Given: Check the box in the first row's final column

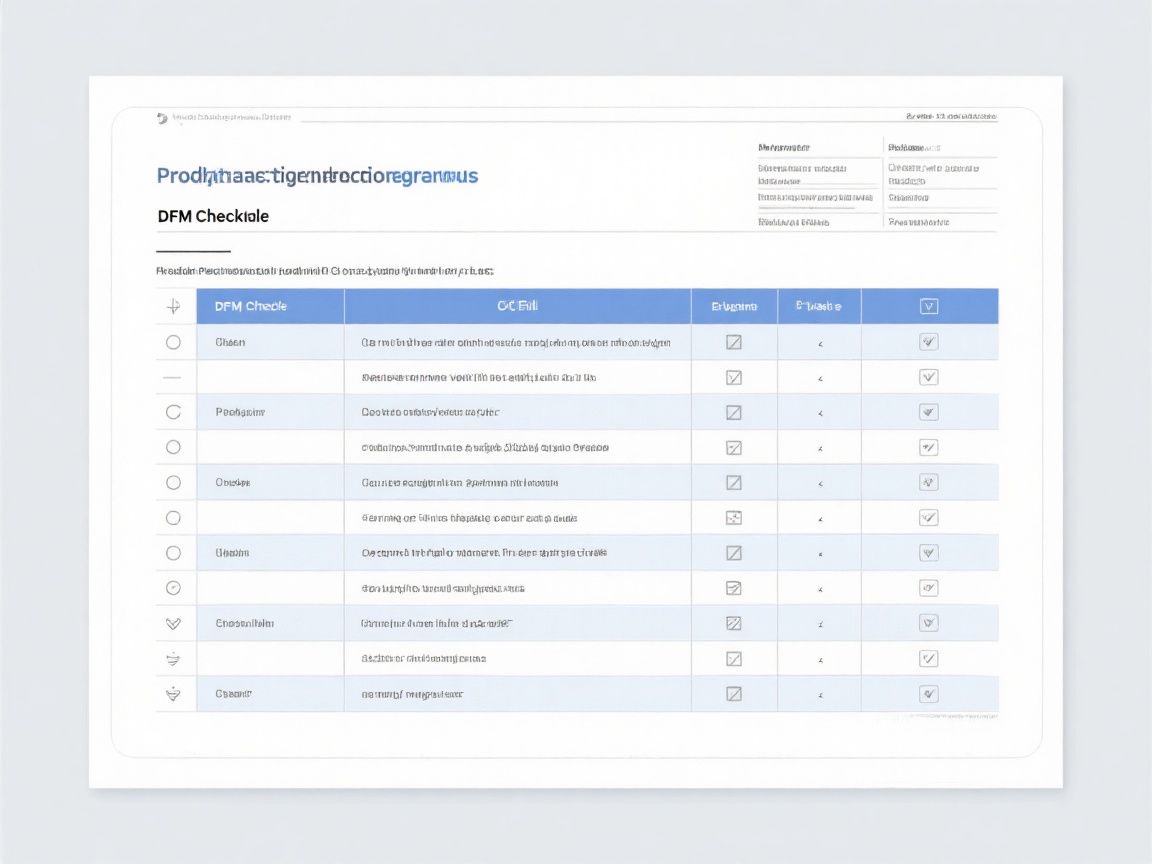Looking at the screenshot, I should (x=928, y=341).
